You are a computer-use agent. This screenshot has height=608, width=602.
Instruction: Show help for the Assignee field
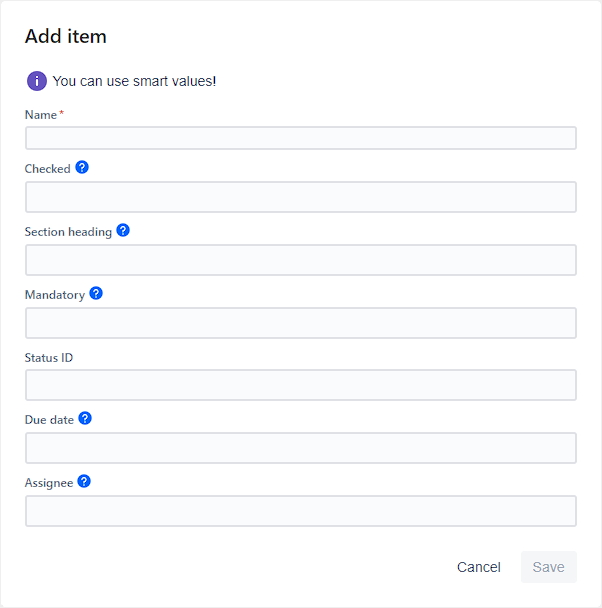tap(84, 481)
